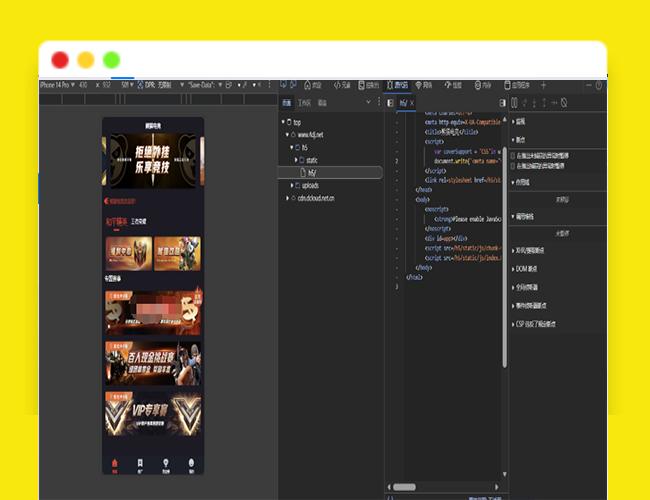
Task: Expand the DOM breakpoints section
Action: [524, 269]
